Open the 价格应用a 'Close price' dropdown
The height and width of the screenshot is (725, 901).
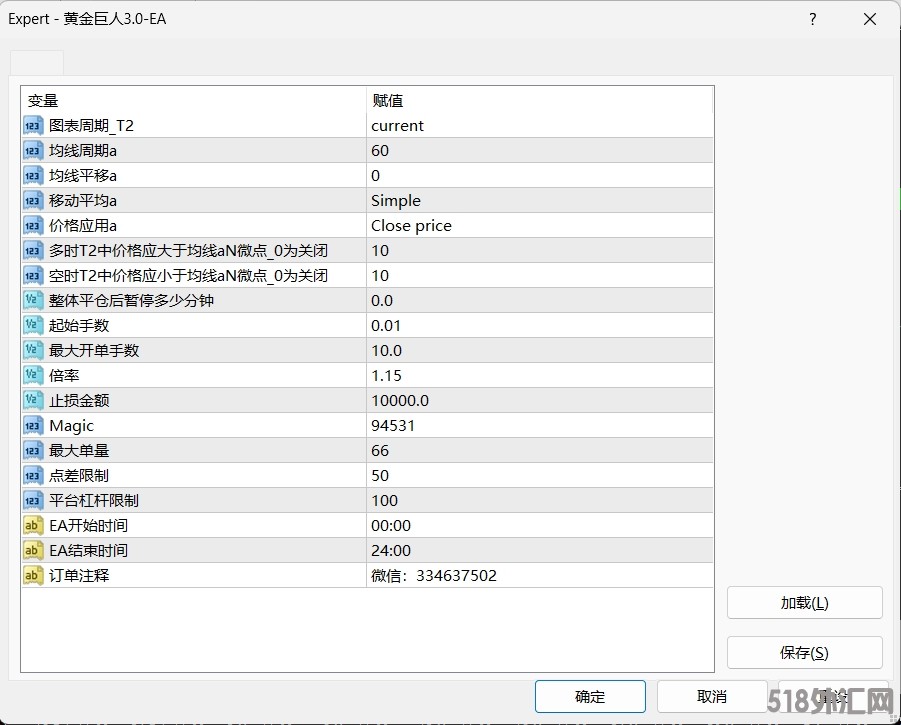point(540,226)
